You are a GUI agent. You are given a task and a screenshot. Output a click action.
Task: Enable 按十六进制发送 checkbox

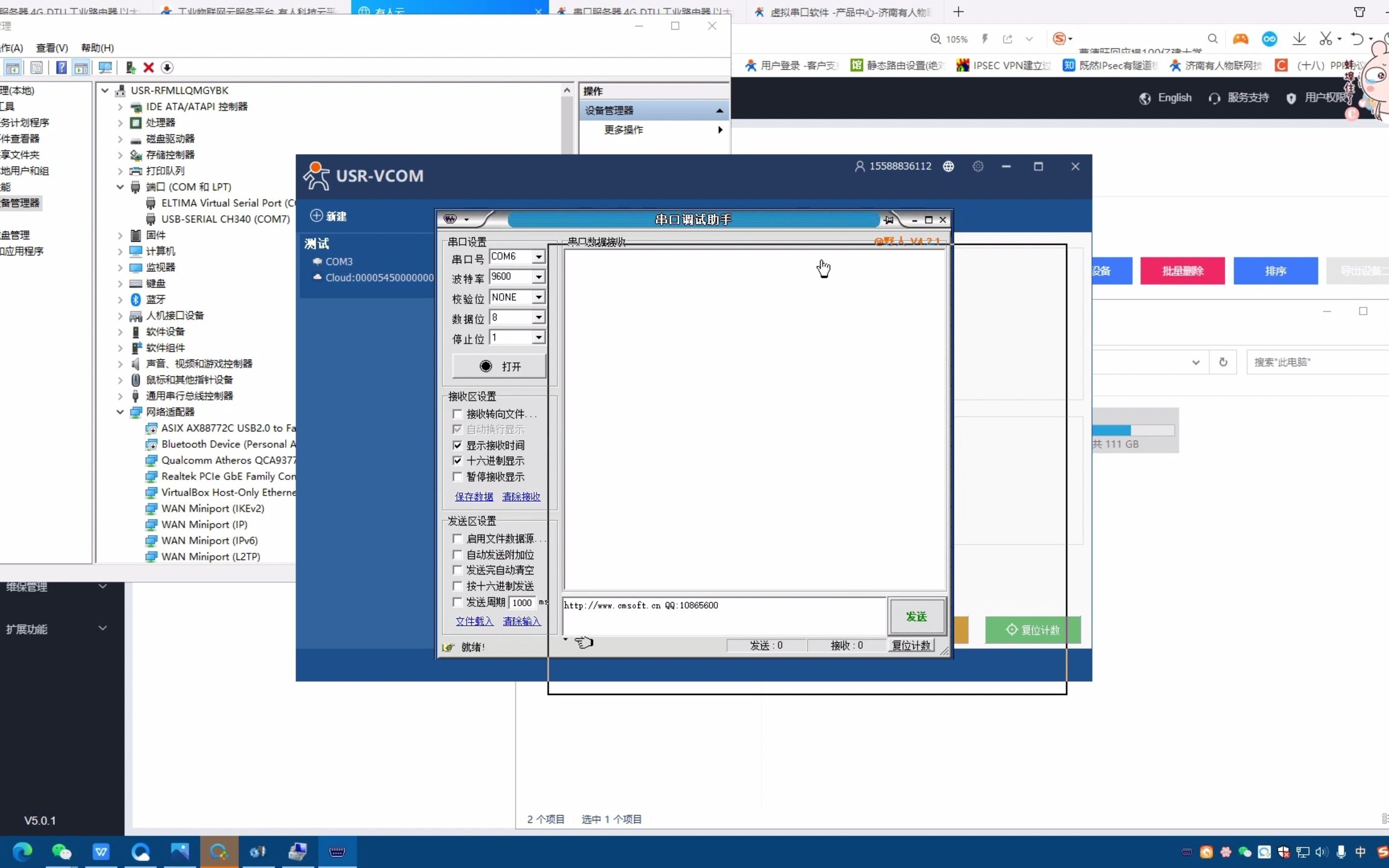click(x=458, y=586)
